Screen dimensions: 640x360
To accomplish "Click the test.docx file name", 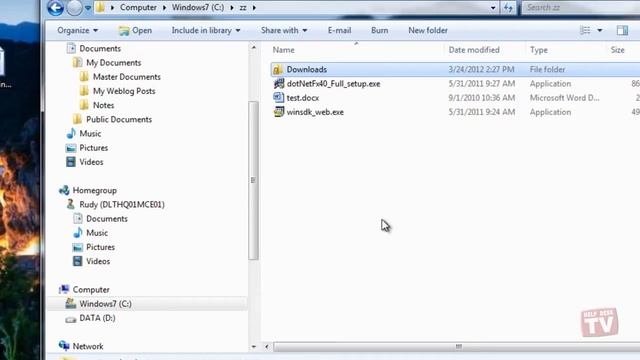I will pos(302,98).
